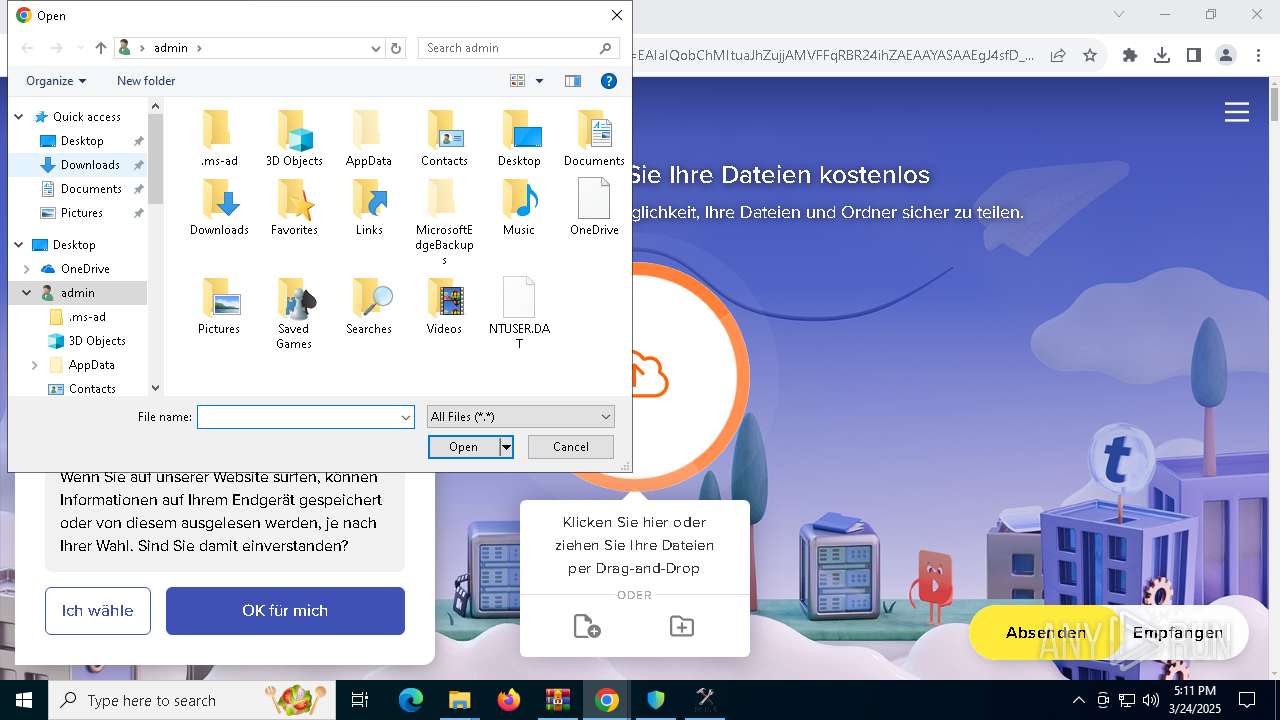Open Microsoft Edge from taskbar
The width and height of the screenshot is (1280, 720).
click(x=411, y=700)
